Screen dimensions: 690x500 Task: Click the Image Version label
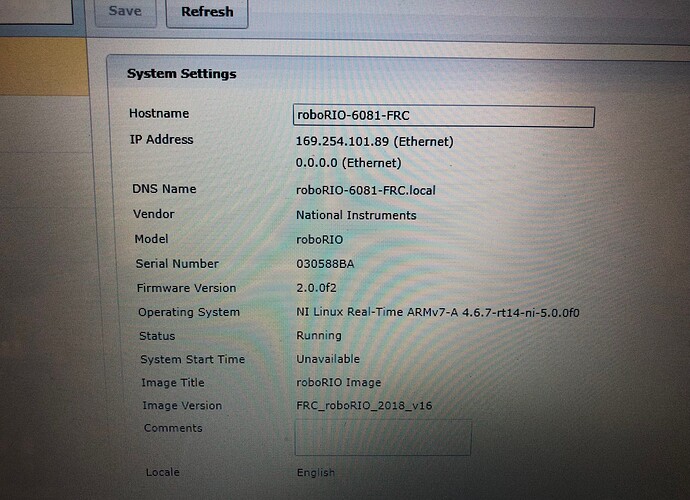(x=182, y=405)
